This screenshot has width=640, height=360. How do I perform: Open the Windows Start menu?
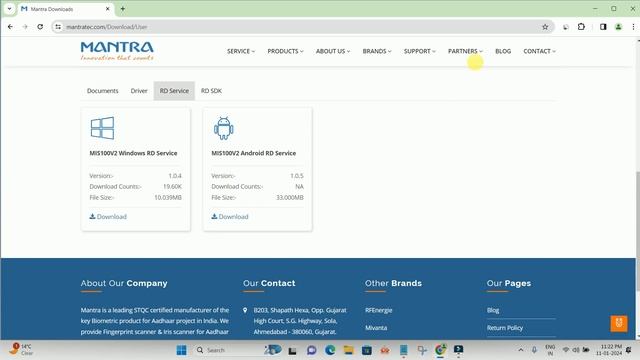(182, 350)
